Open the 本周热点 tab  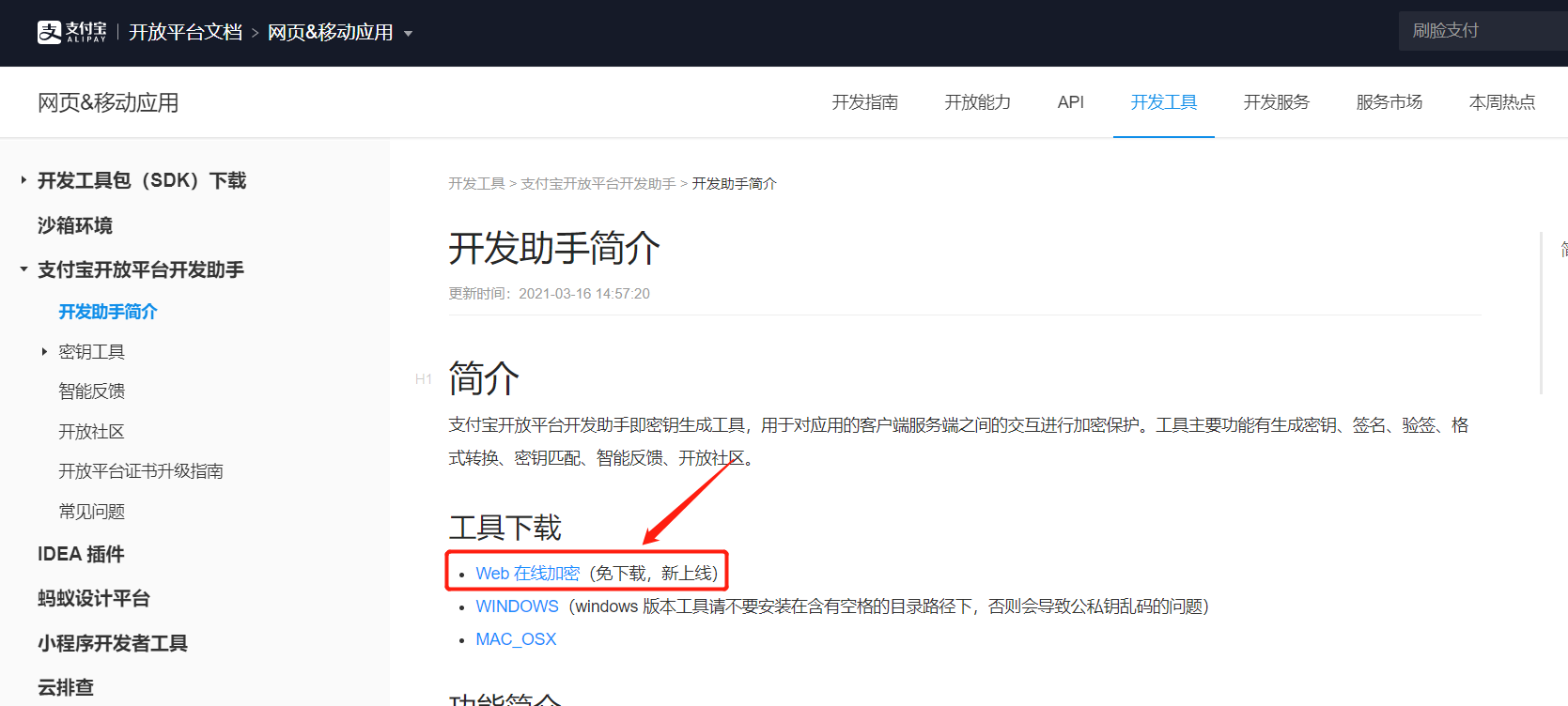1501,102
